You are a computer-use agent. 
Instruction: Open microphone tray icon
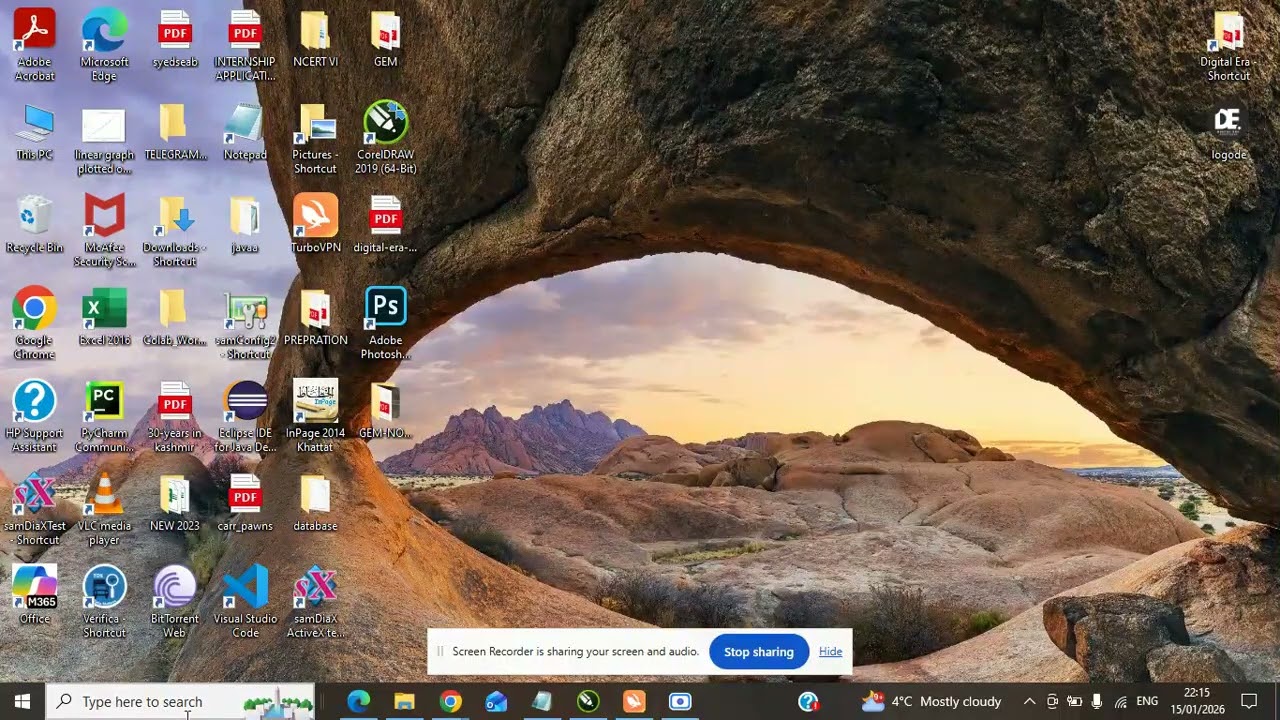tap(1097, 702)
